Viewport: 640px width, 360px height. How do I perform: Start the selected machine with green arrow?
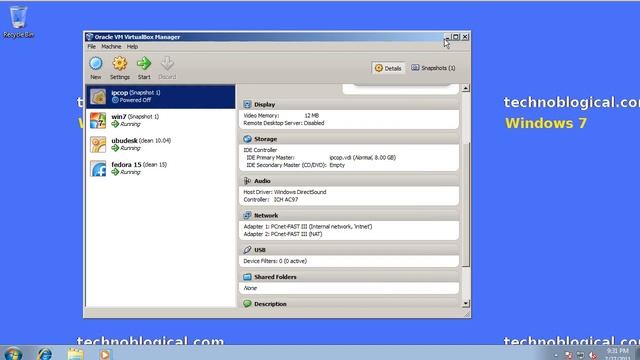tap(144, 64)
